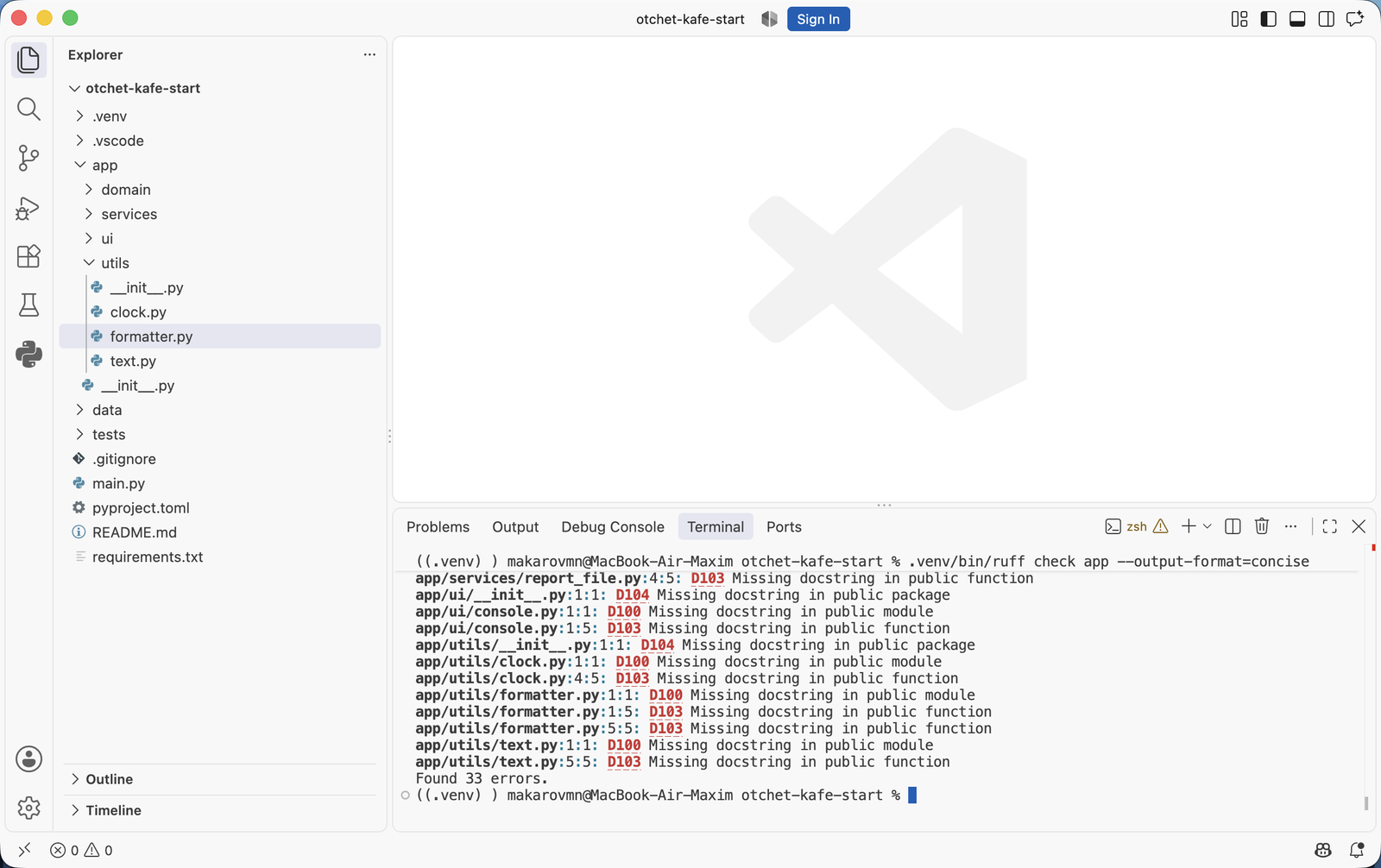This screenshot has width=1381, height=868.
Task: Open the Python view icon
Action: point(28,354)
